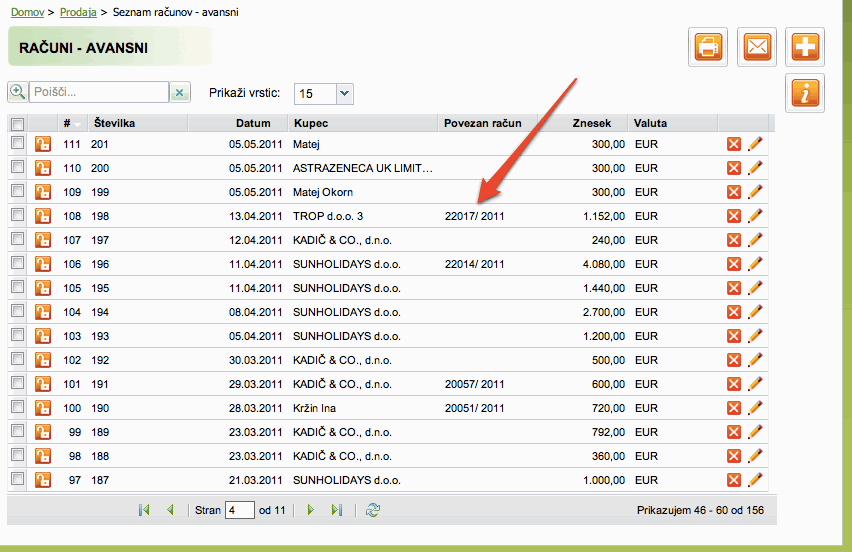Screen dimensions: 852x552
Task: Click the magnifier search icon
Action: [x=17, y=92]
